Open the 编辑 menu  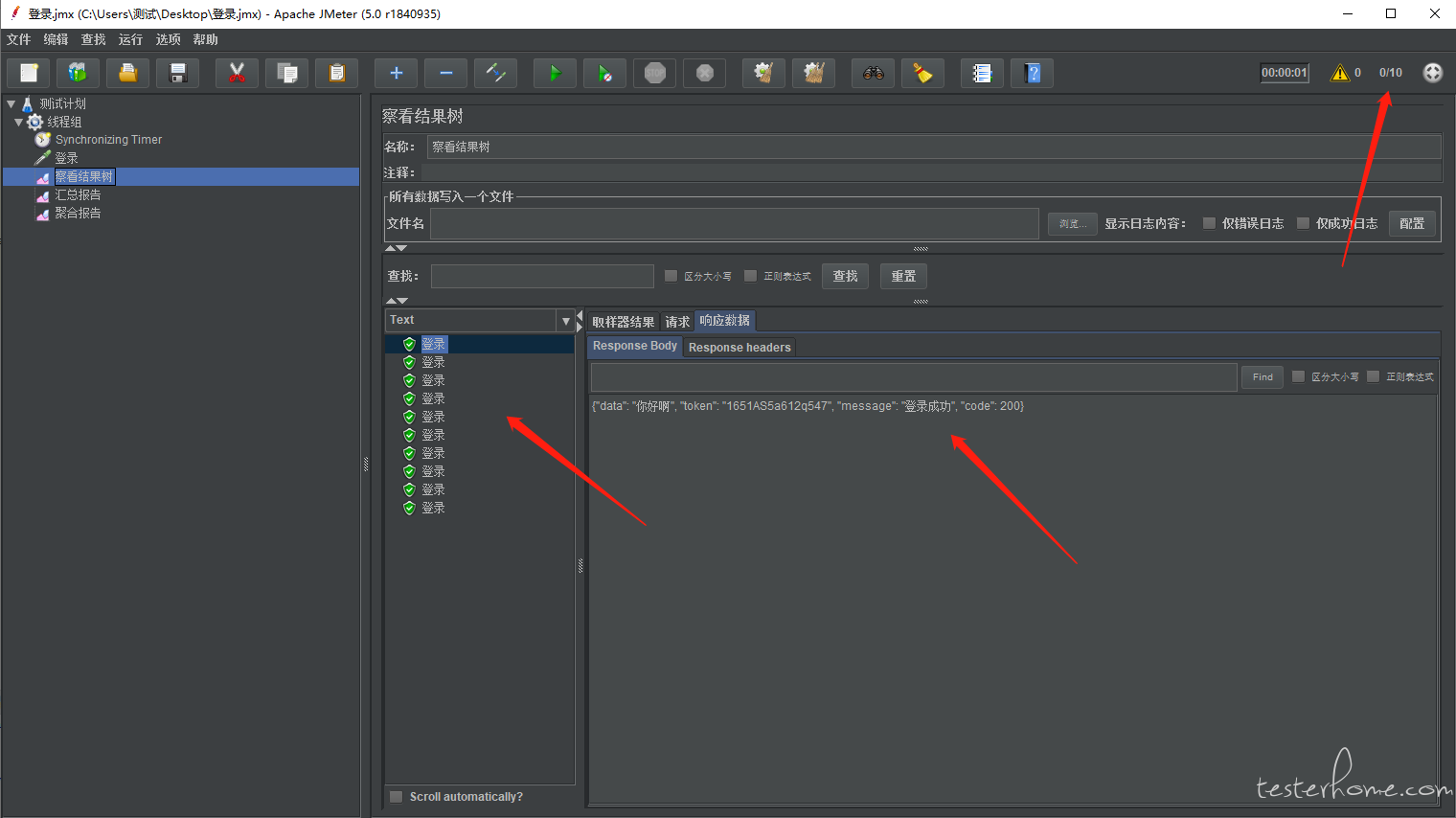click(57, 39)
